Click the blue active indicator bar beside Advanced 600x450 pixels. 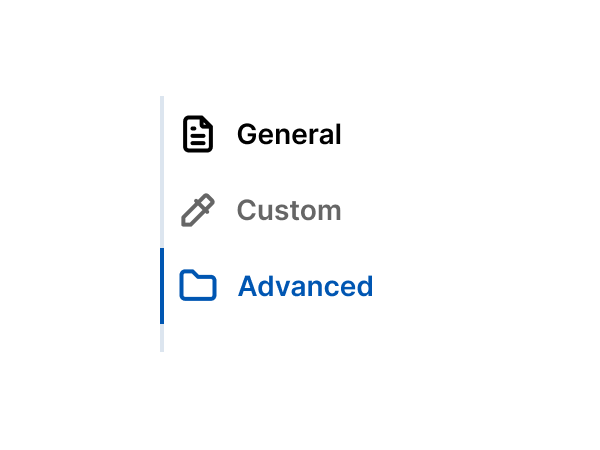pos(162,286)
